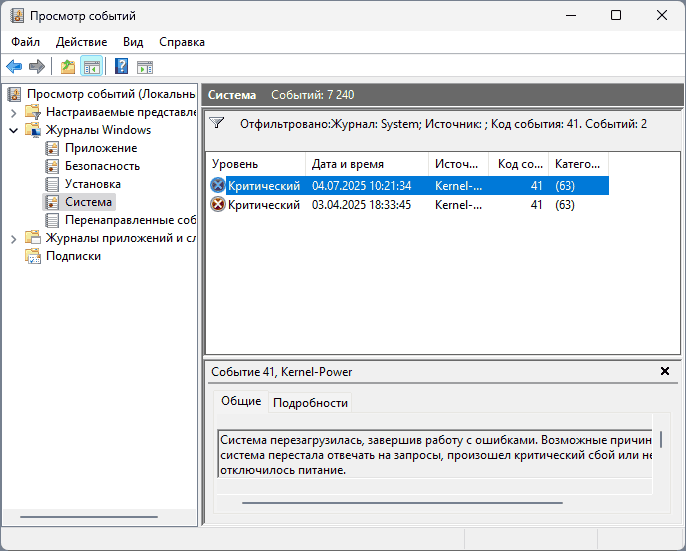Viewport: 686px width, 551px height.
Task: Click the Подписки folder icon
Action: click(33, 256)
